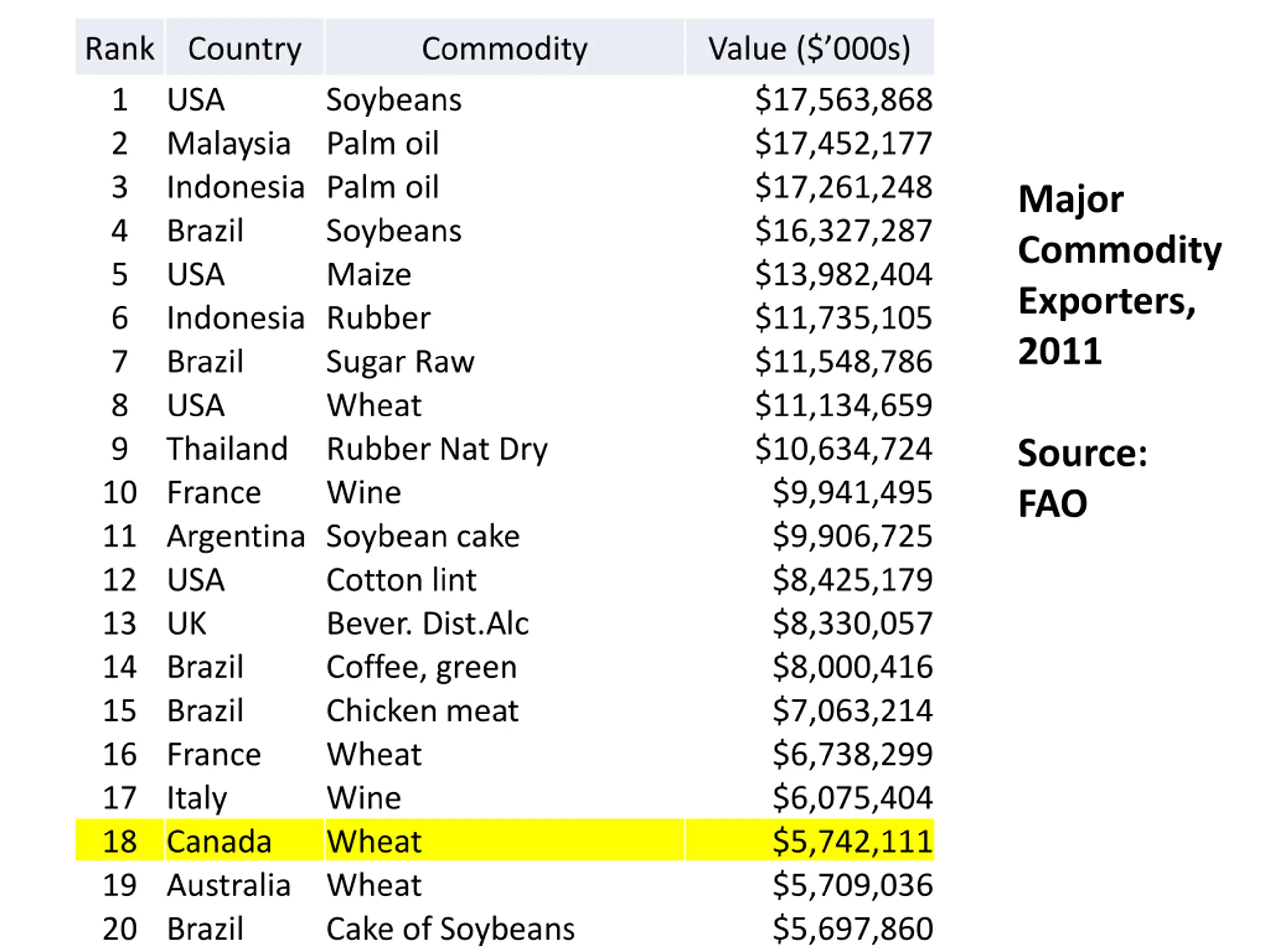Select the $17,563,868 value cell
The image size is (1270, 952).
click(843, 100)
